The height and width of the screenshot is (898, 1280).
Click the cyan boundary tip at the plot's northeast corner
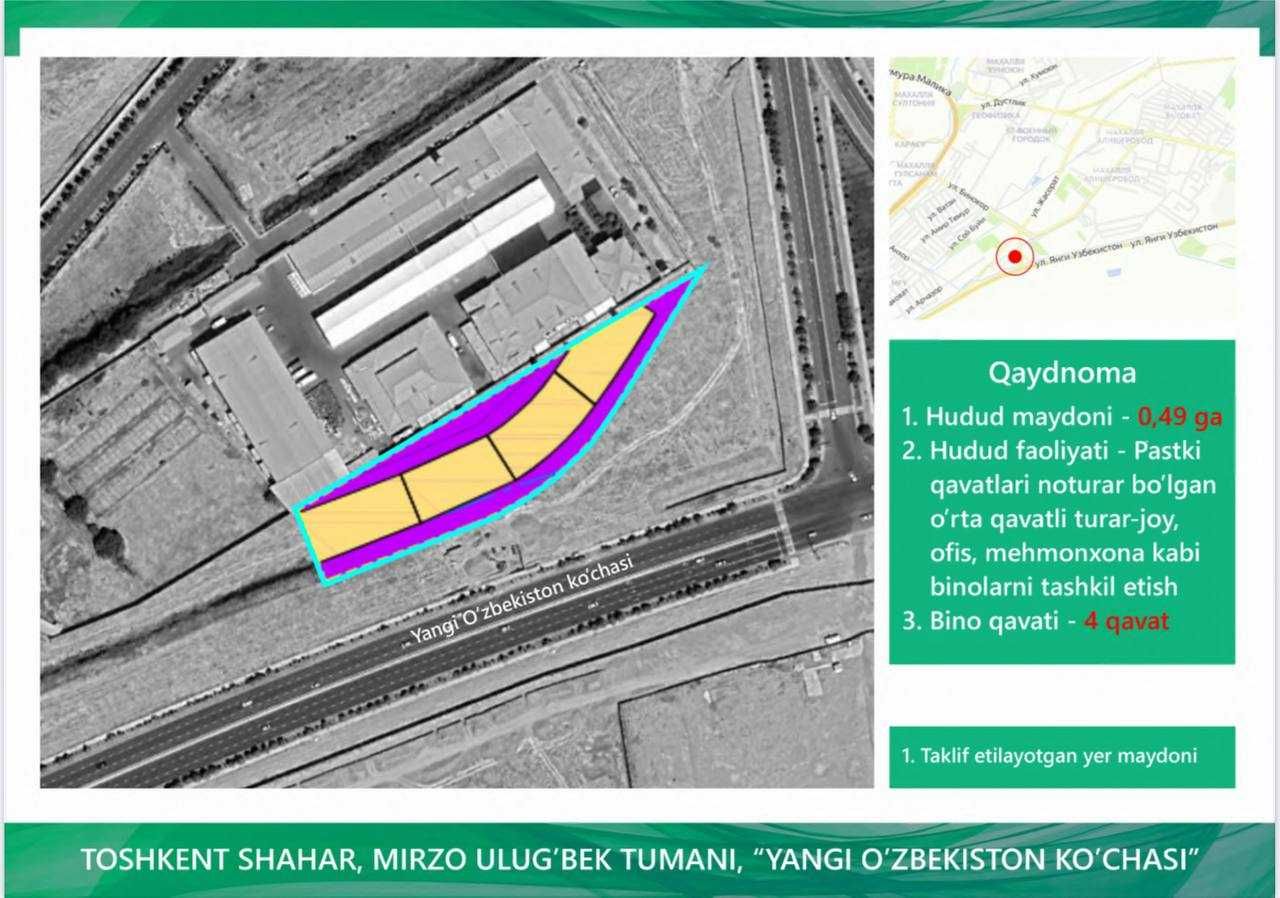[702, 269]
